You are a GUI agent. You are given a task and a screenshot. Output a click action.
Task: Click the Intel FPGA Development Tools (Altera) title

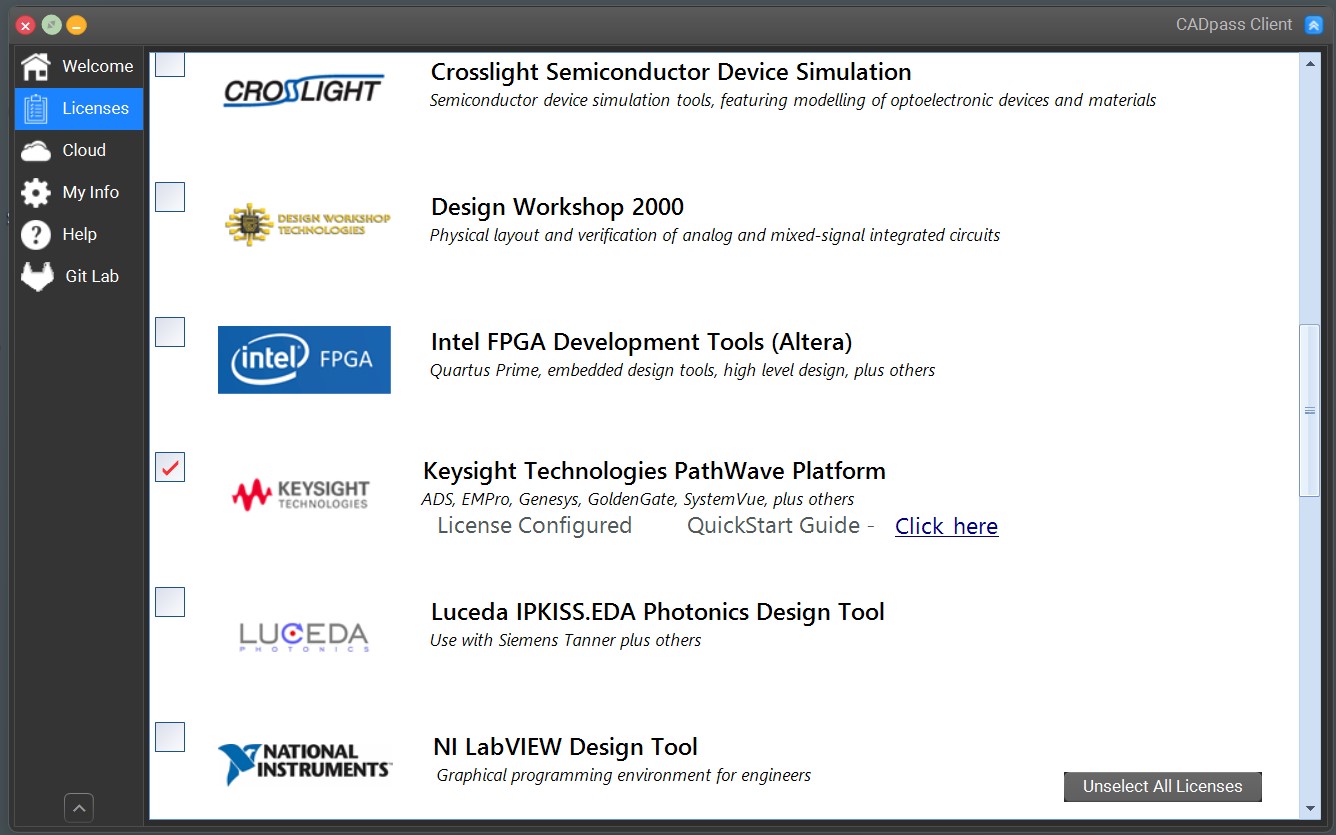point(641,342)
